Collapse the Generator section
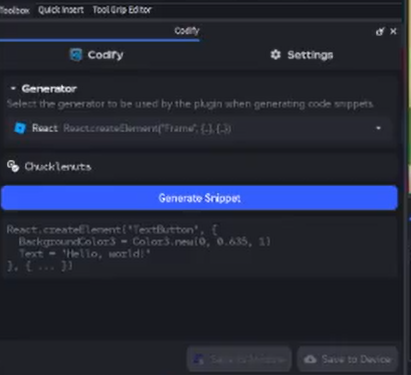 click(13, 89)
